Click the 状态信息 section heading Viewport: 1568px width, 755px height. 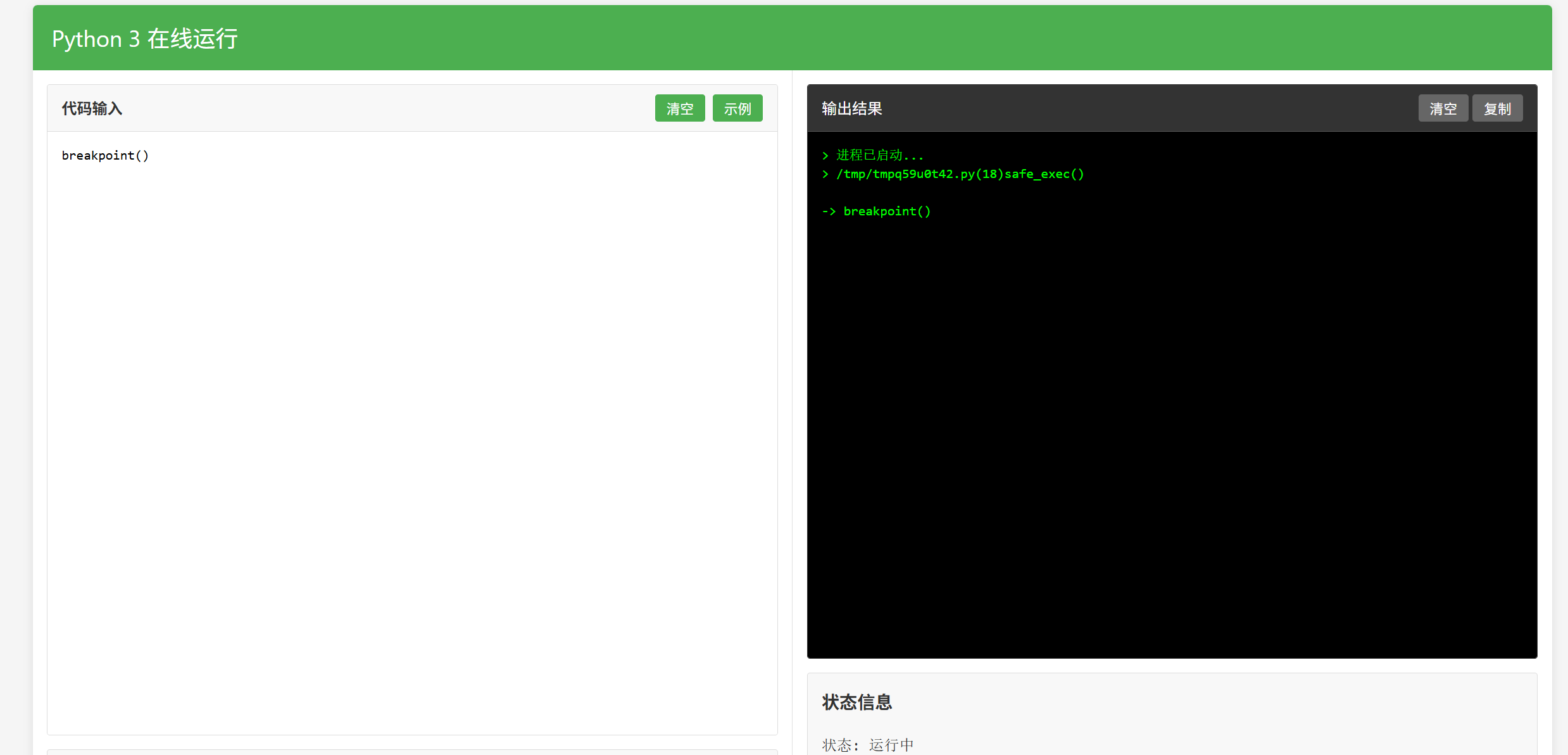[x=856, y=702]
